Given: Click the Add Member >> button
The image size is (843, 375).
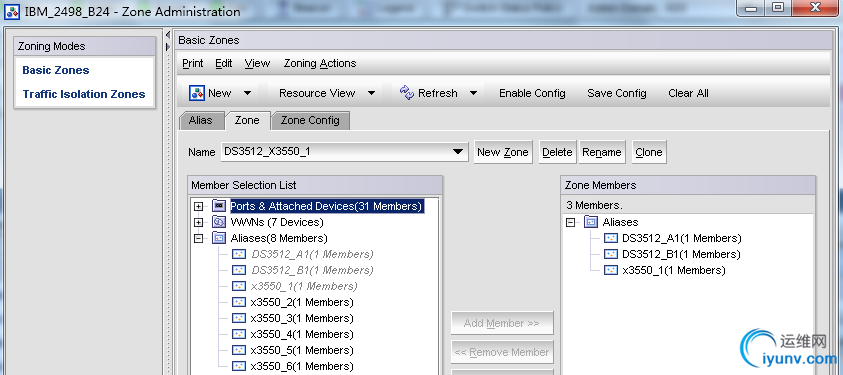Looking at the screenshot, I should (502, 323).
